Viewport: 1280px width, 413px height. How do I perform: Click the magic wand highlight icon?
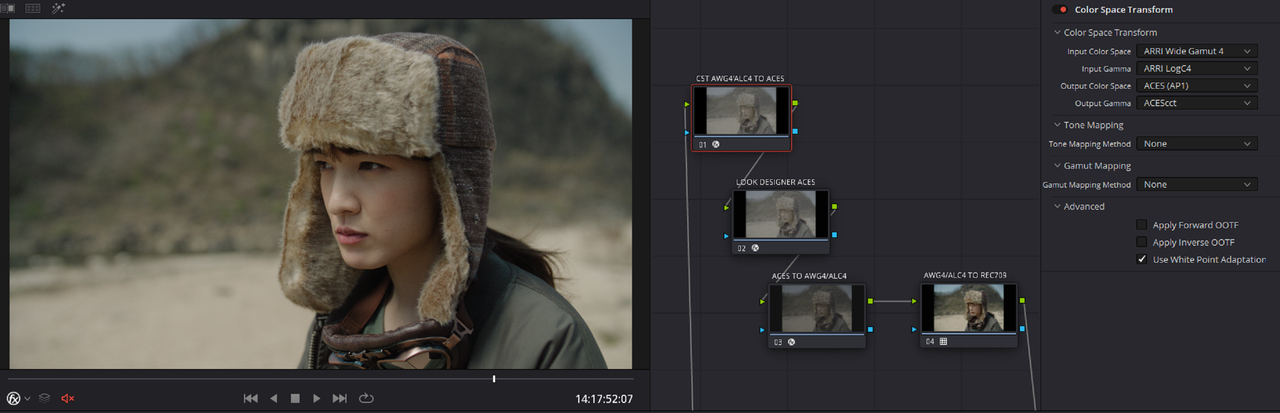[x=58, y=8]
